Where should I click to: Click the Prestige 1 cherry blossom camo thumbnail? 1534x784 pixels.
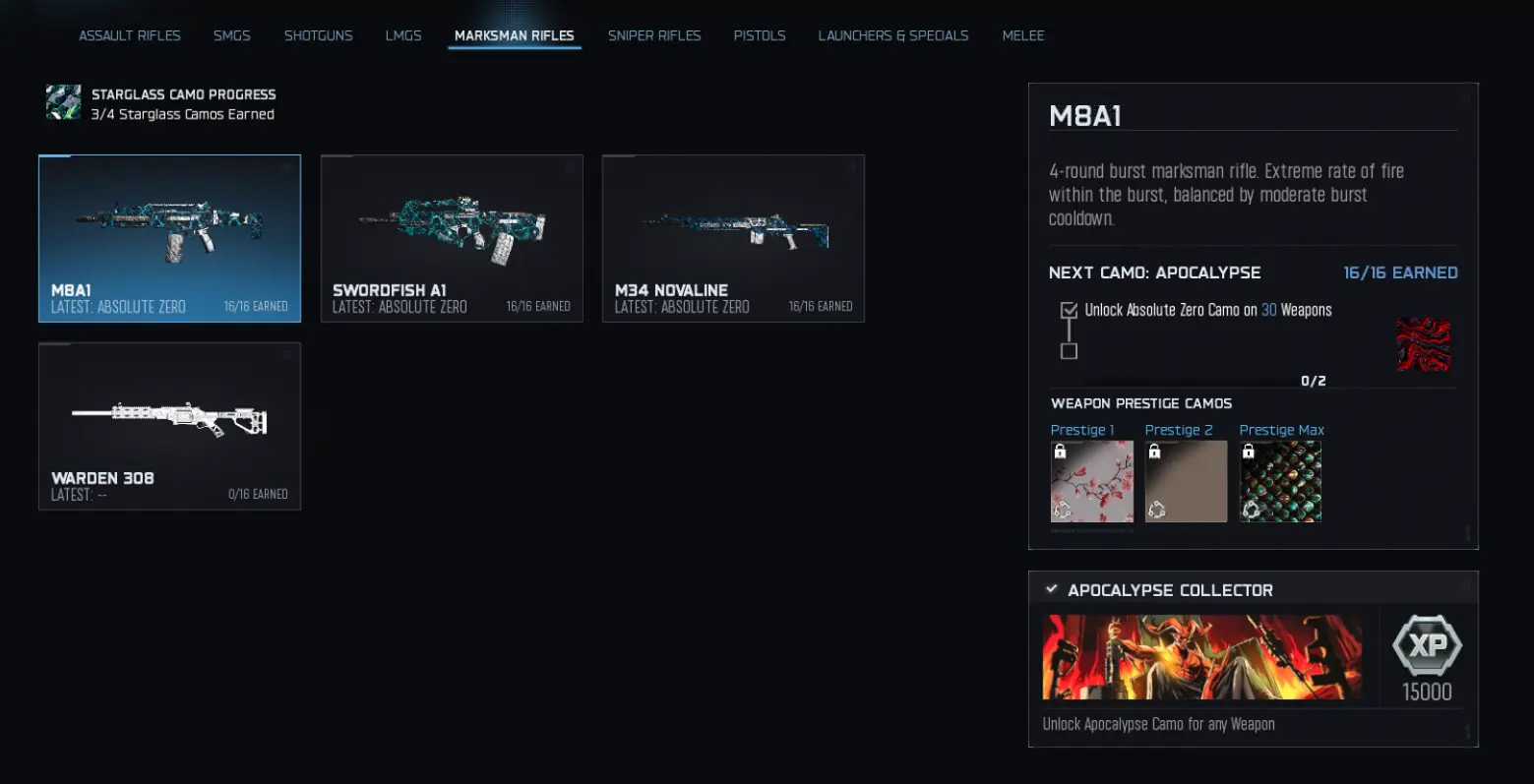[x=1092, y=481]
